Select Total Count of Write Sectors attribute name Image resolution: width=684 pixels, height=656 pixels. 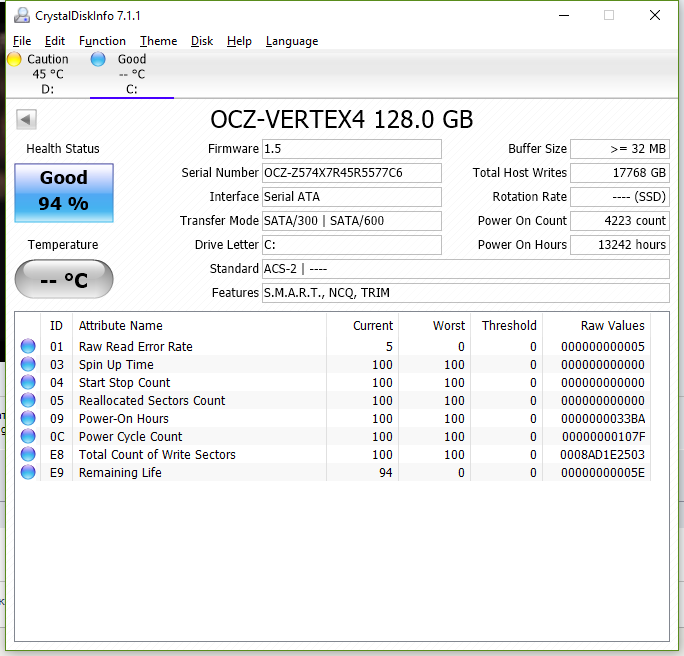tap(157, 454)
